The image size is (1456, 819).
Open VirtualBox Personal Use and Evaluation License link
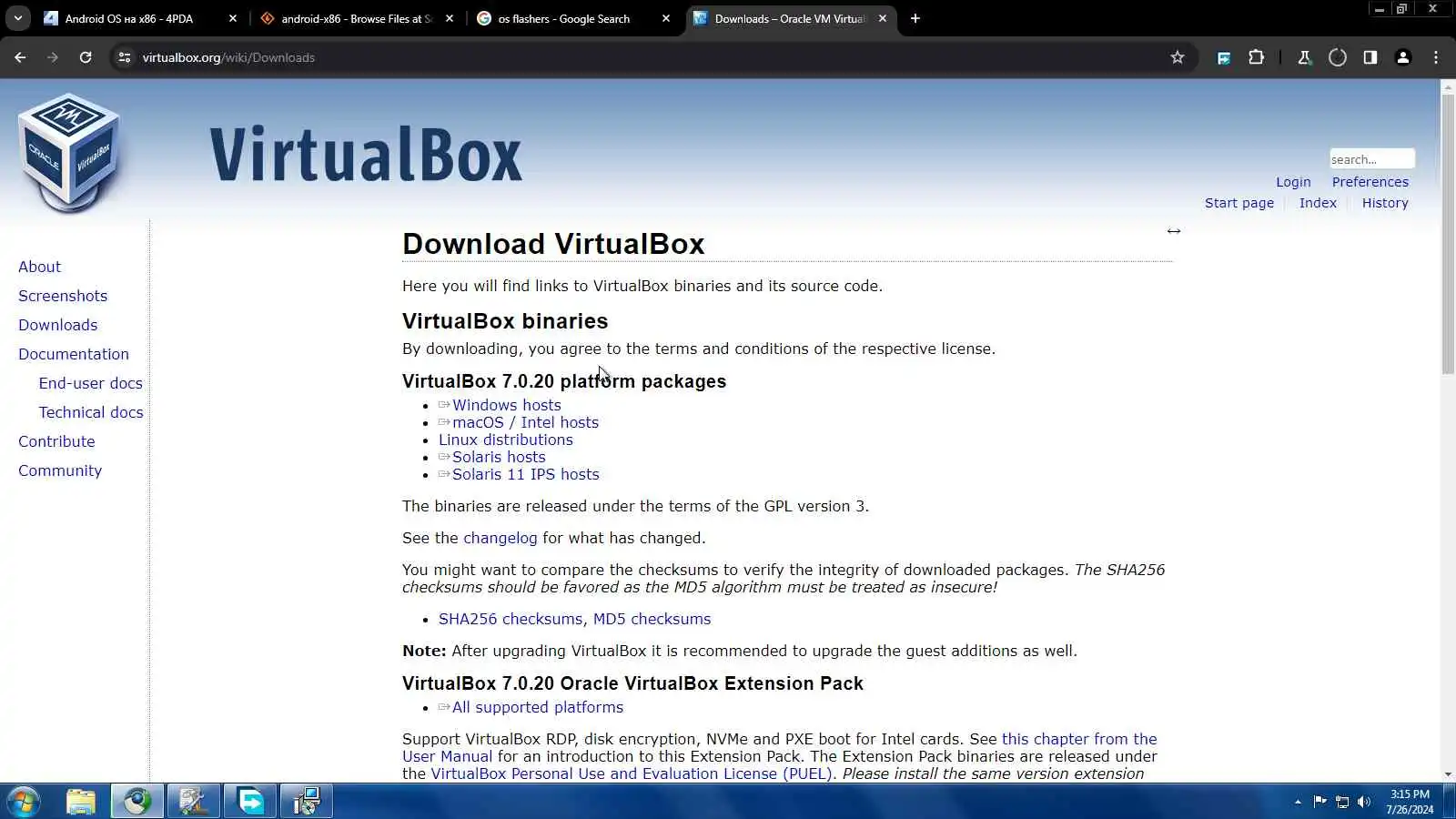pos(632,773)
